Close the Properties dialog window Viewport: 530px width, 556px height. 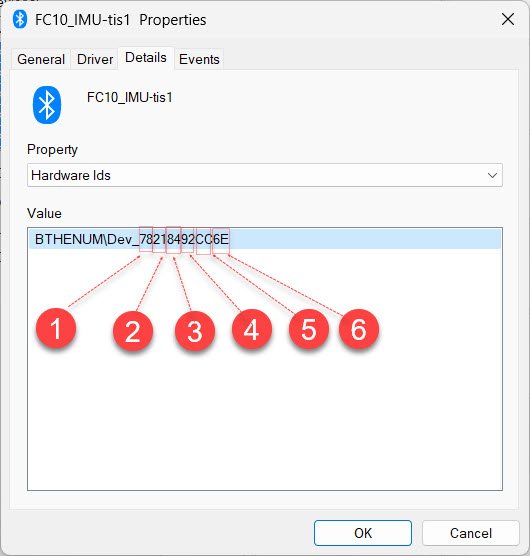click(x=508, y=19)
